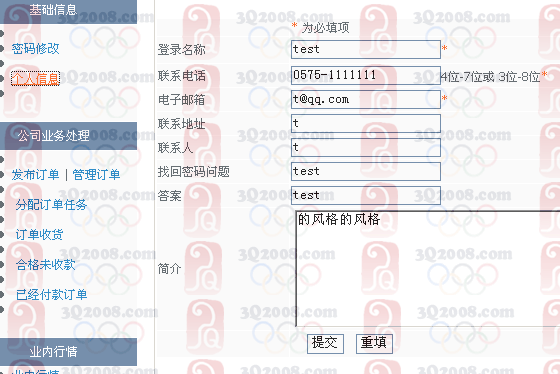
Task: Click the 联系人 contact input field
Action: pos(366,148)
